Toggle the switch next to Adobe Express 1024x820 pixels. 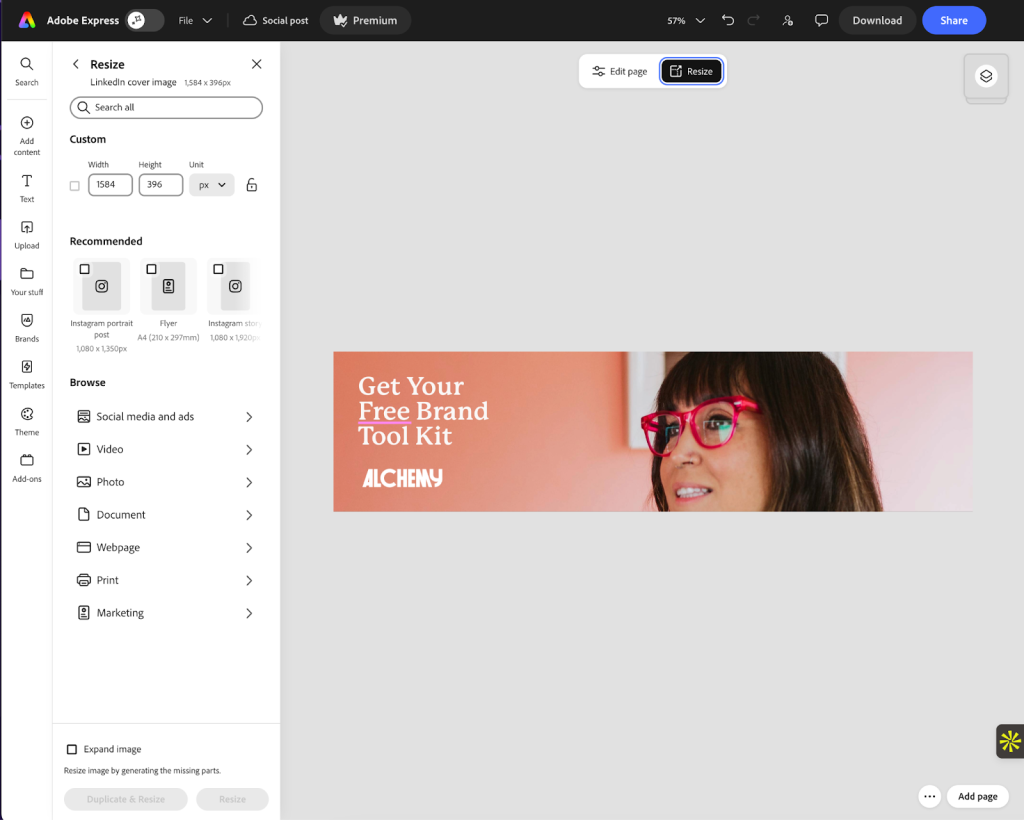click(x=144, y=20)
